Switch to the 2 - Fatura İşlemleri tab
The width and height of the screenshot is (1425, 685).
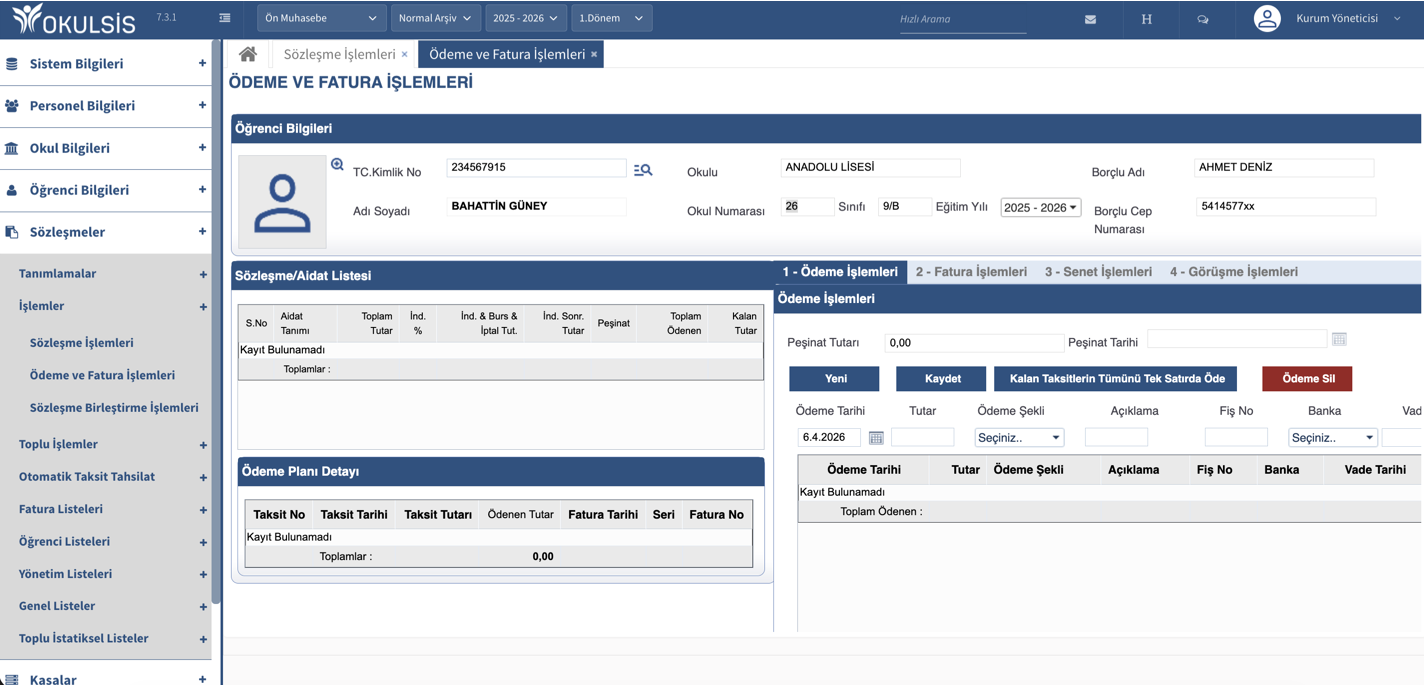pos(971,272)
